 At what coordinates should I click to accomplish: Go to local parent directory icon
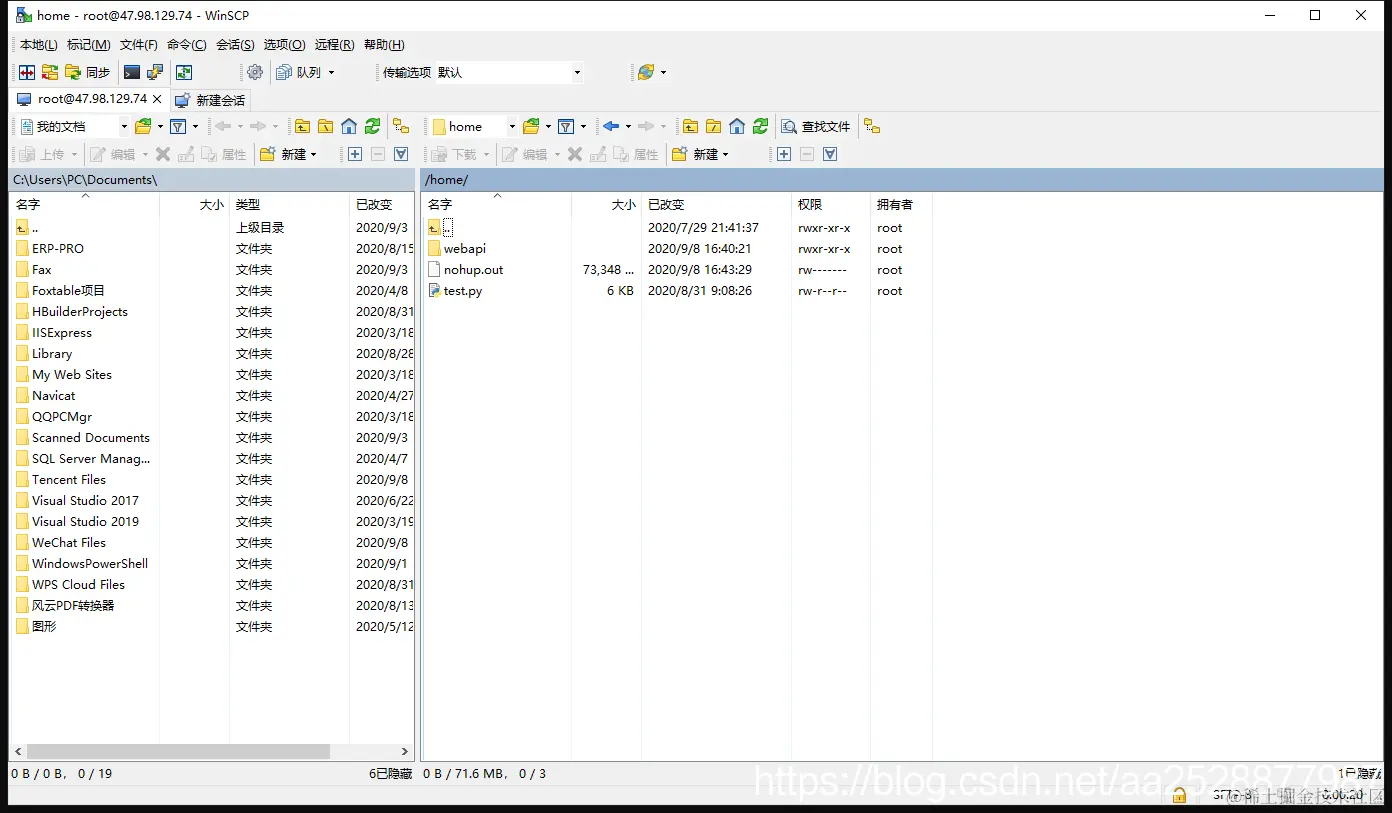point(302,126)
